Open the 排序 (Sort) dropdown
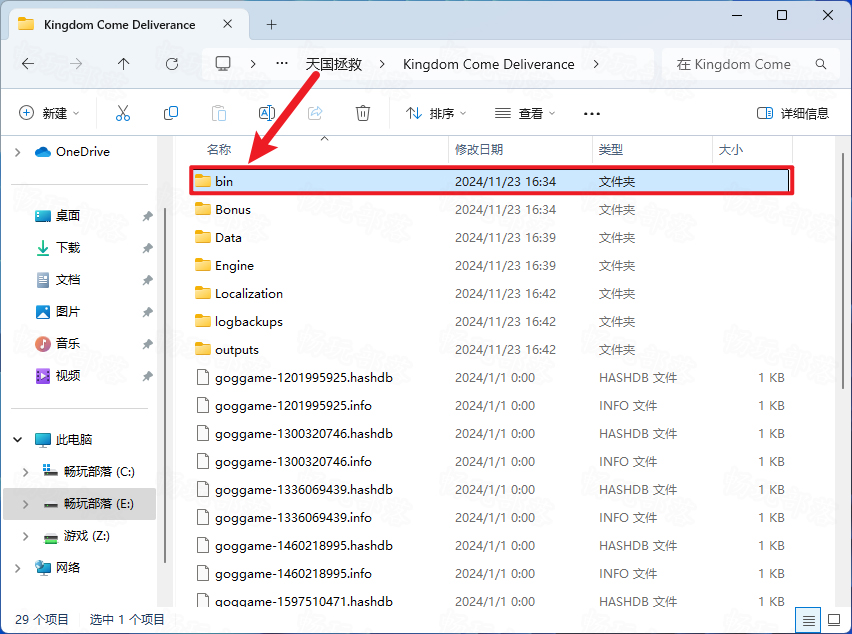Image resolution: width=852 pixels, height=634 pixels. (x=436, y=113)
